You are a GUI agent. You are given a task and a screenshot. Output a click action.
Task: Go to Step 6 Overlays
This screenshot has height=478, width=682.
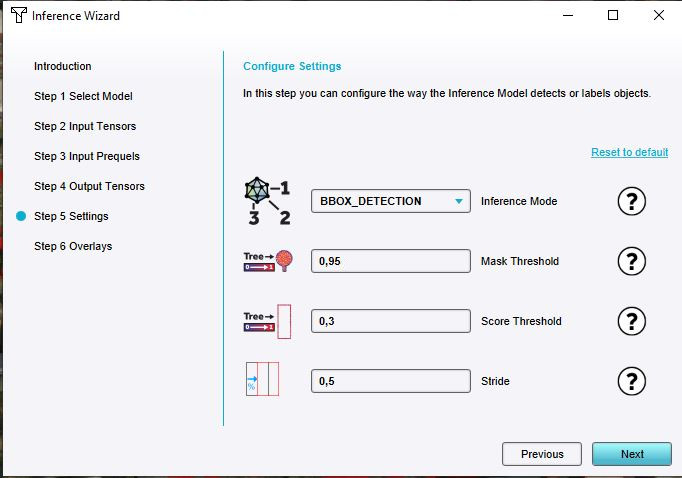click(73, 246)
